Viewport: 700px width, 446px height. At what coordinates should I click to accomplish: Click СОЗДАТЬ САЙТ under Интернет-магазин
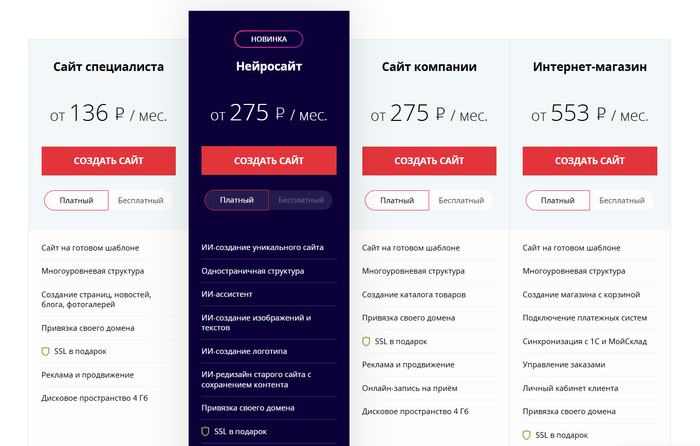pyautogui.click(x=590, y=161)
